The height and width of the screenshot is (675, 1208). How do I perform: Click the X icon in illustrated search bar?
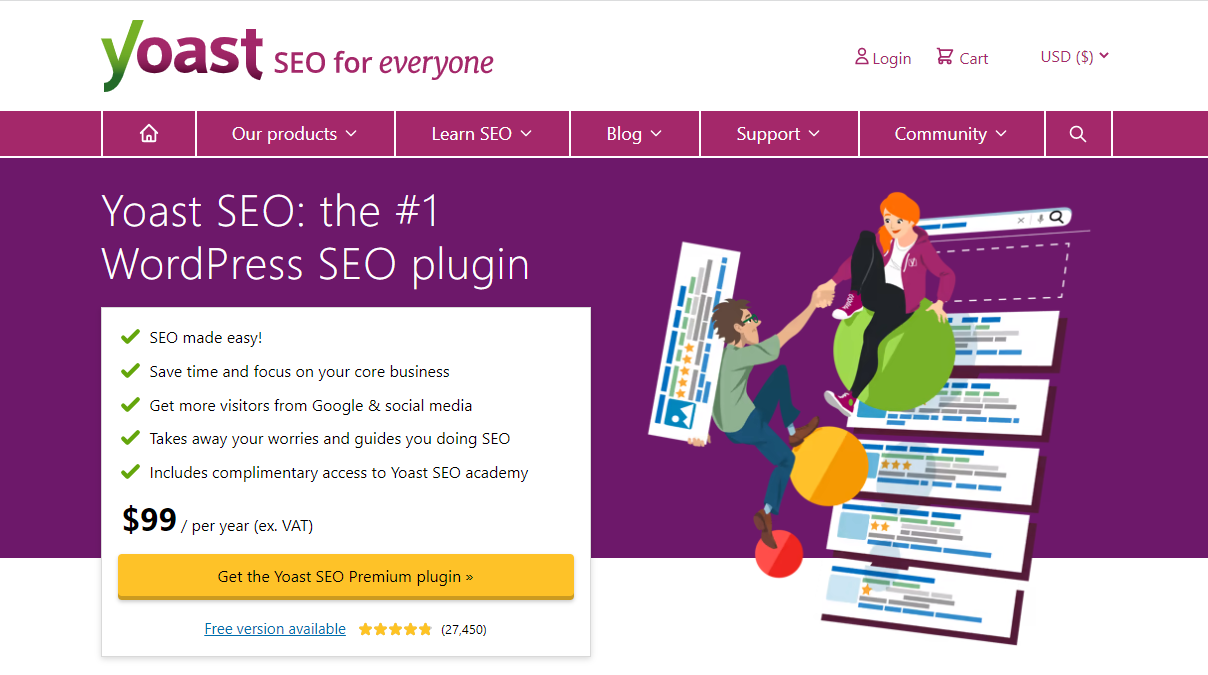(1021, 220)
